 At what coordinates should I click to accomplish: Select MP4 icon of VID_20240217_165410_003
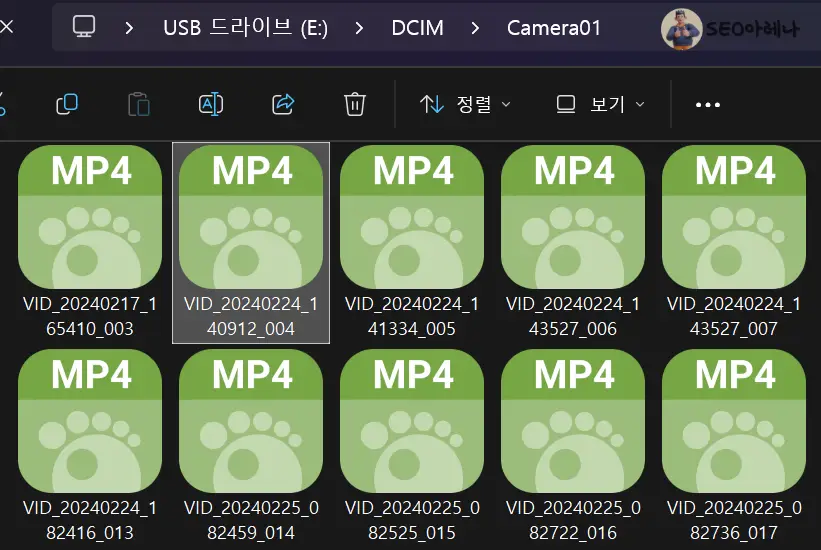[90, 217]
